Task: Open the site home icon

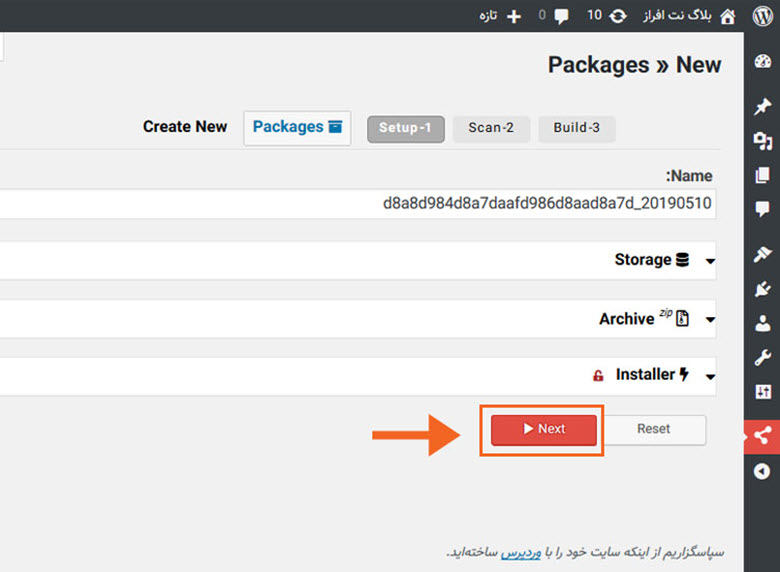Action: pos(728,16)
